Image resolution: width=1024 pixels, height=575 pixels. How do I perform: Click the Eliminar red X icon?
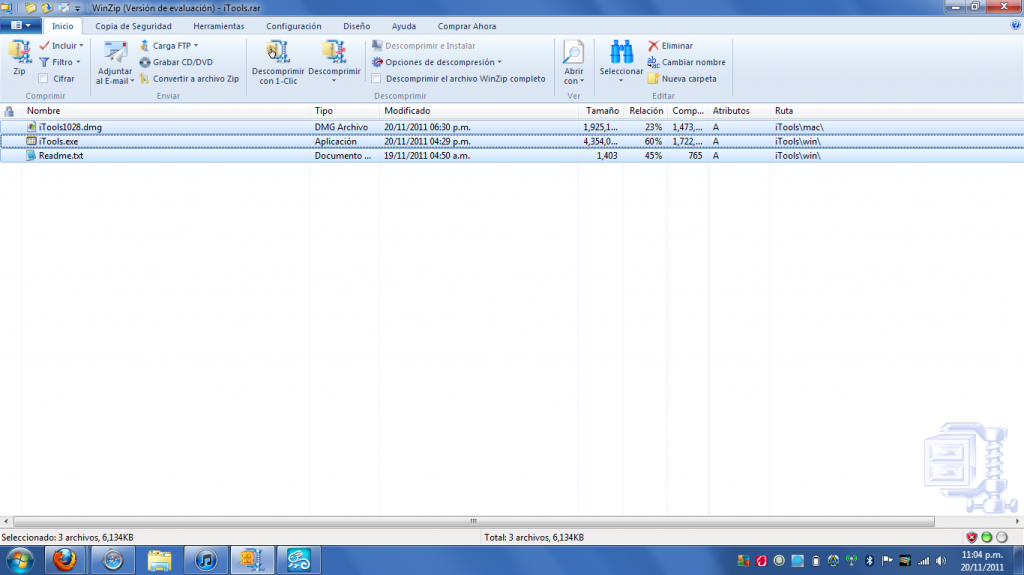tap(653, 45)
